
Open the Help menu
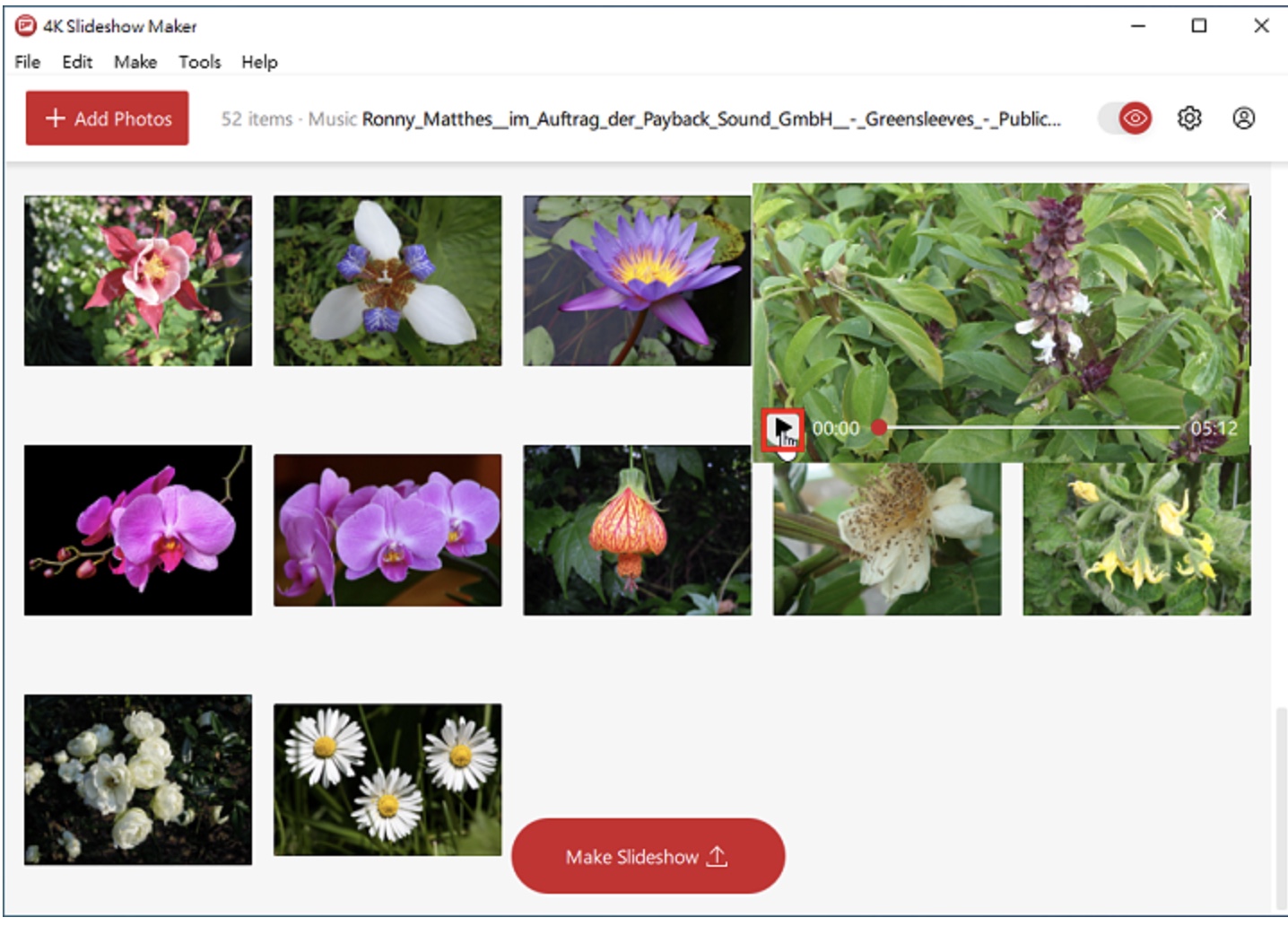click(x=259, y=62)
